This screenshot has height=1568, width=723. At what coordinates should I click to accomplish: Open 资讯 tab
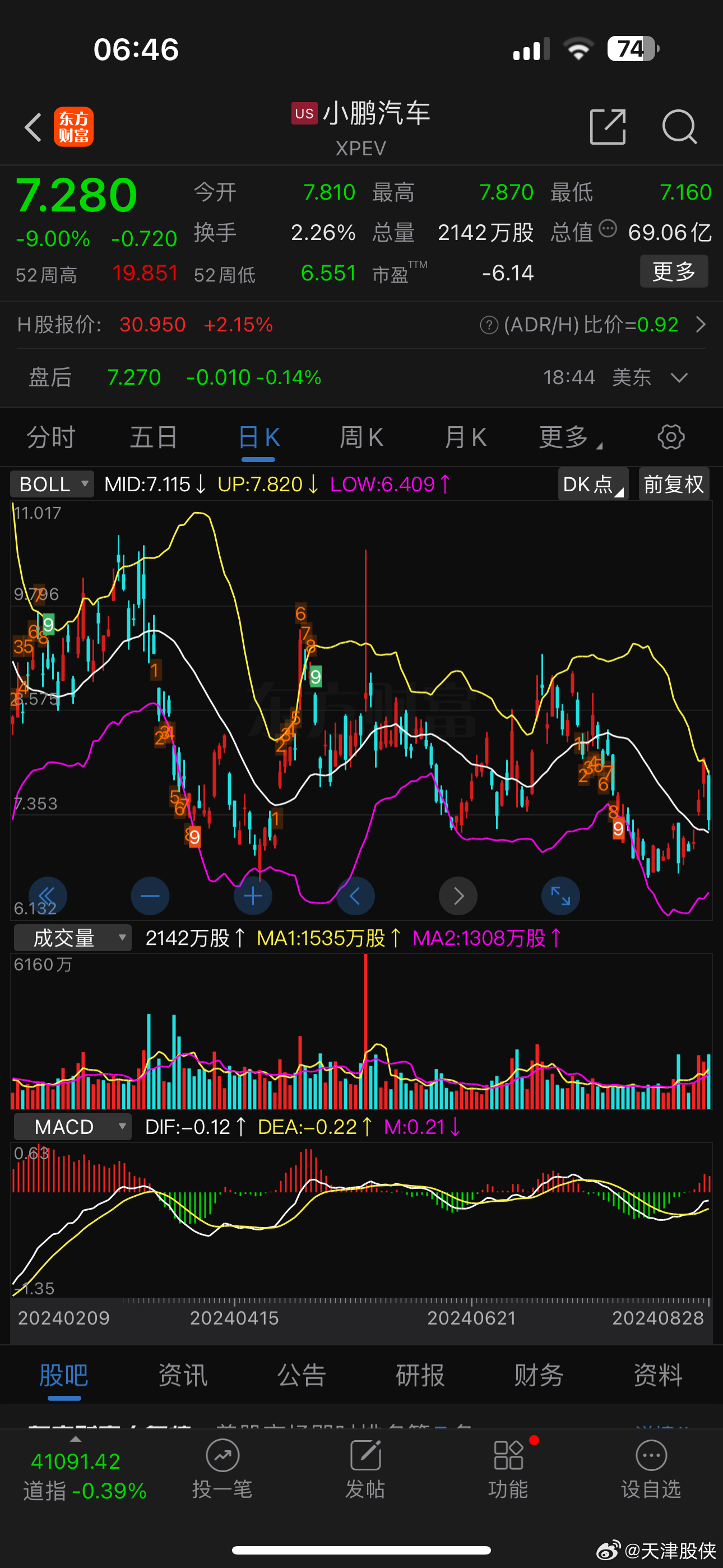pos(183,1375)
